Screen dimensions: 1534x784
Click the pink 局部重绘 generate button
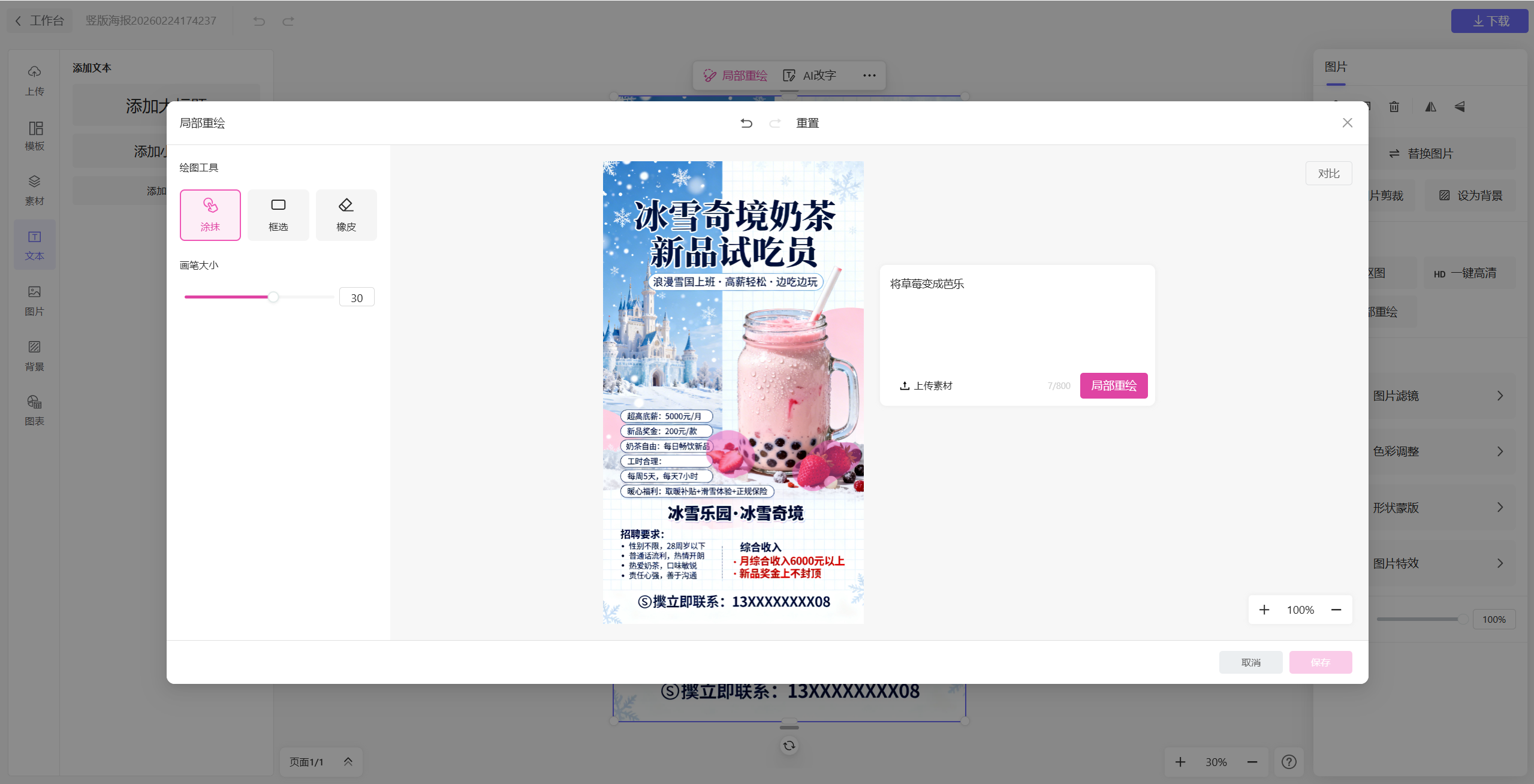[1113, 385]
